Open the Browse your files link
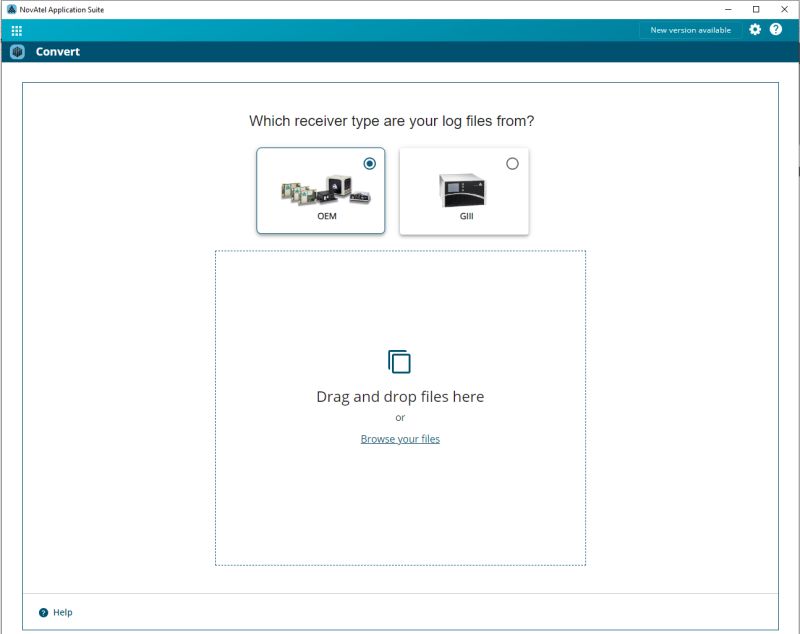The width and height of the screenshot is (800, 634). (400, 439)
